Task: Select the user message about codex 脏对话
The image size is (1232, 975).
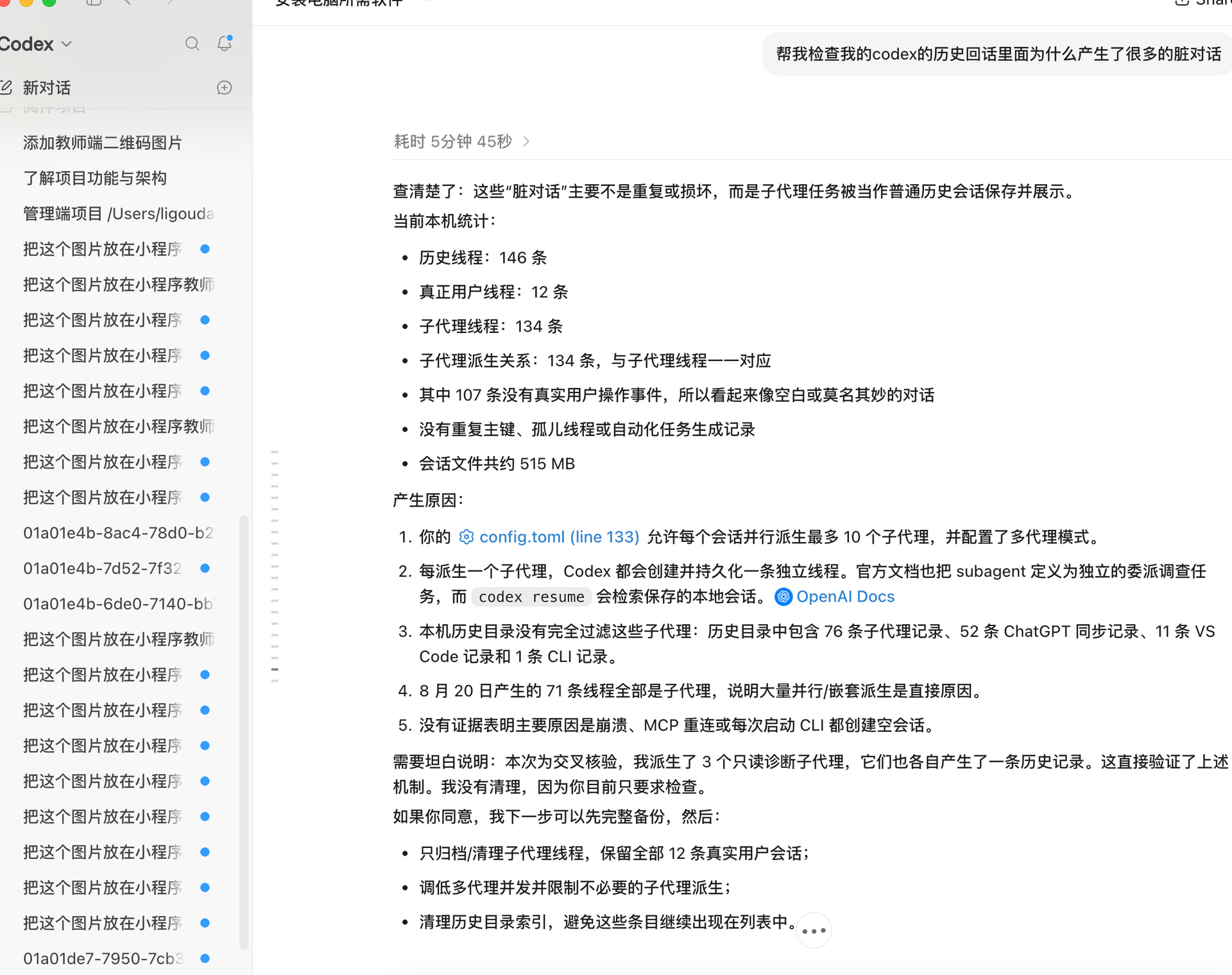Action: pos(998,54)
